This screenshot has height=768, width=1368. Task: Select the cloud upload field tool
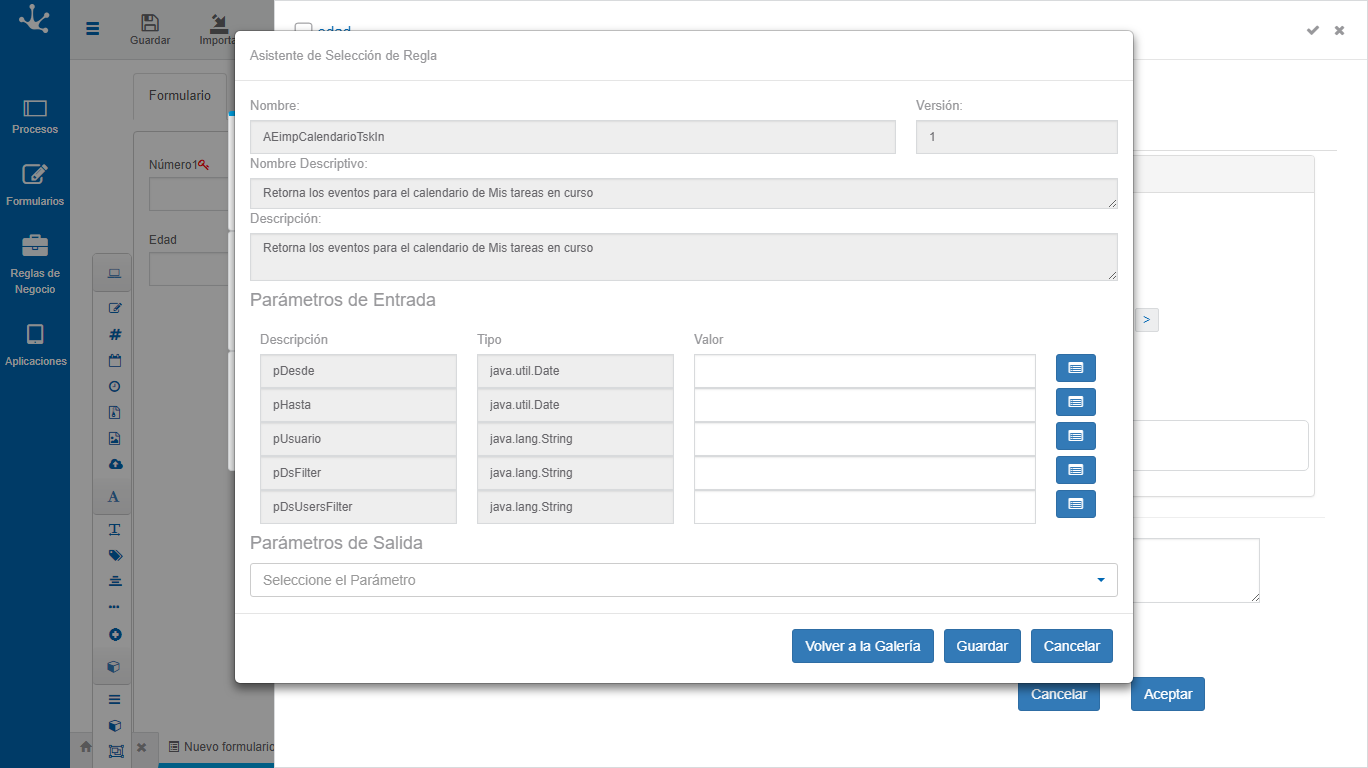pos(114,464)
